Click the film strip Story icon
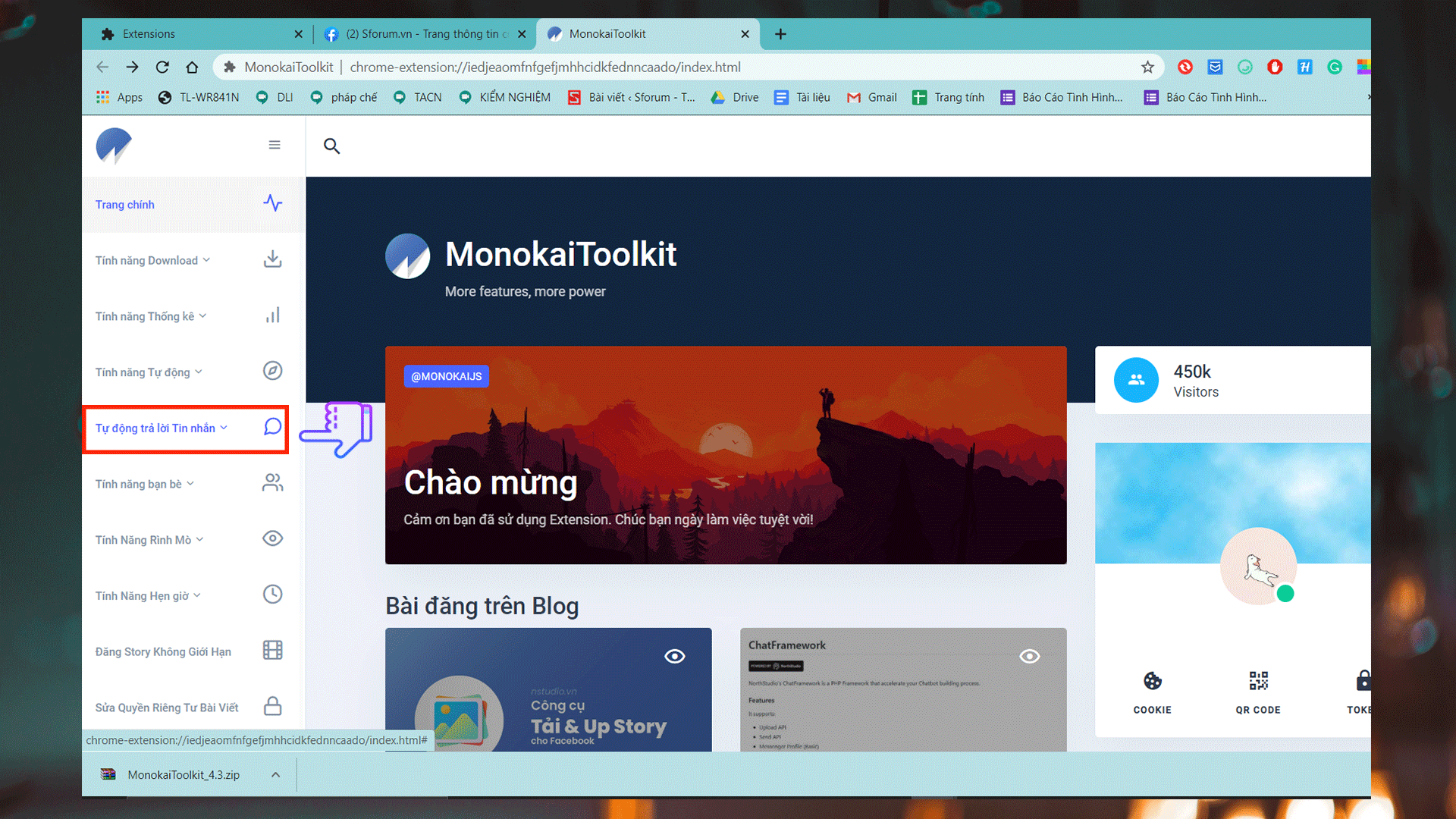Screen dimensions: 1456x819 tap(273, 651)
